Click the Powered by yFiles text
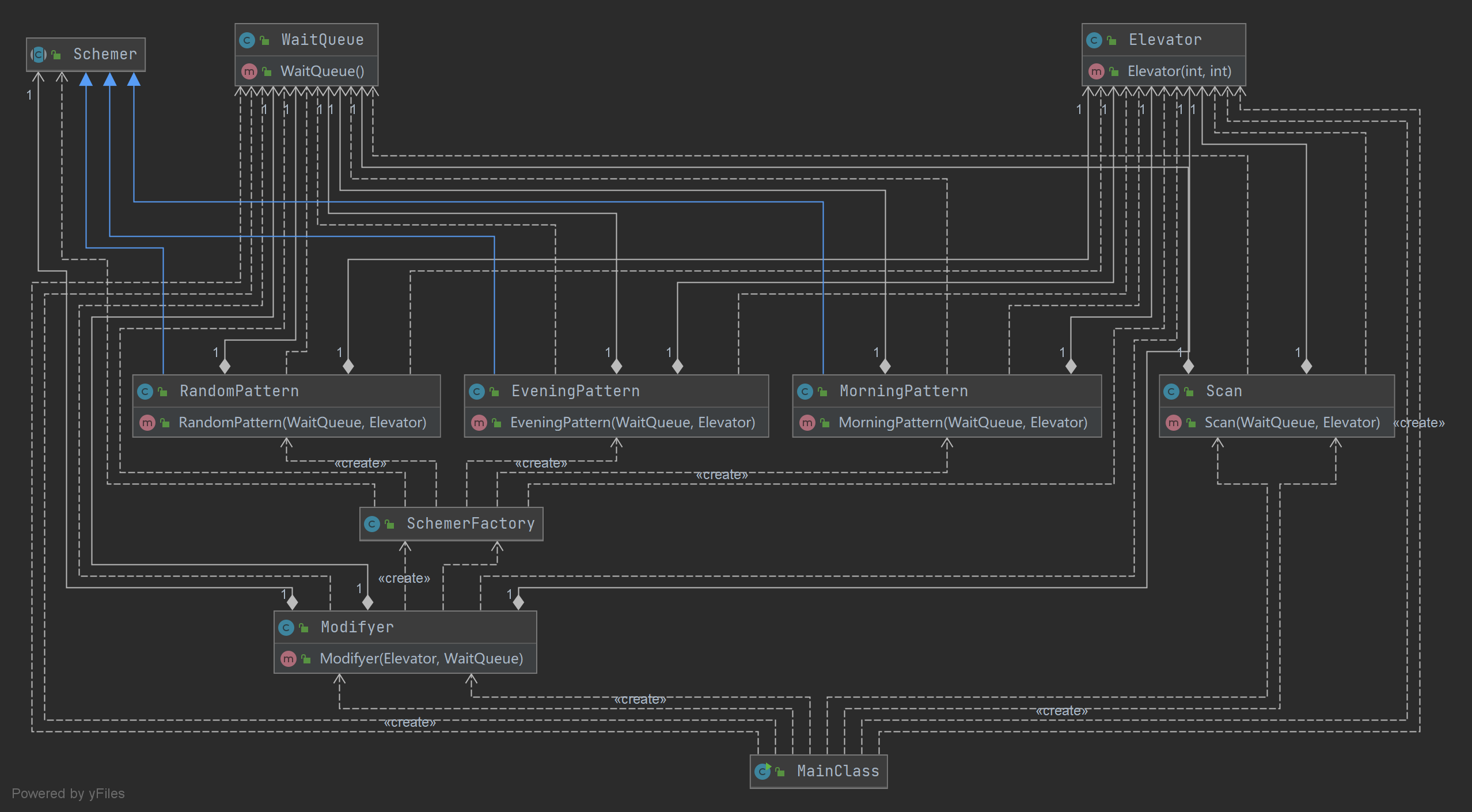This screenshot has height=812, width=1472. [x=68, y=793]
